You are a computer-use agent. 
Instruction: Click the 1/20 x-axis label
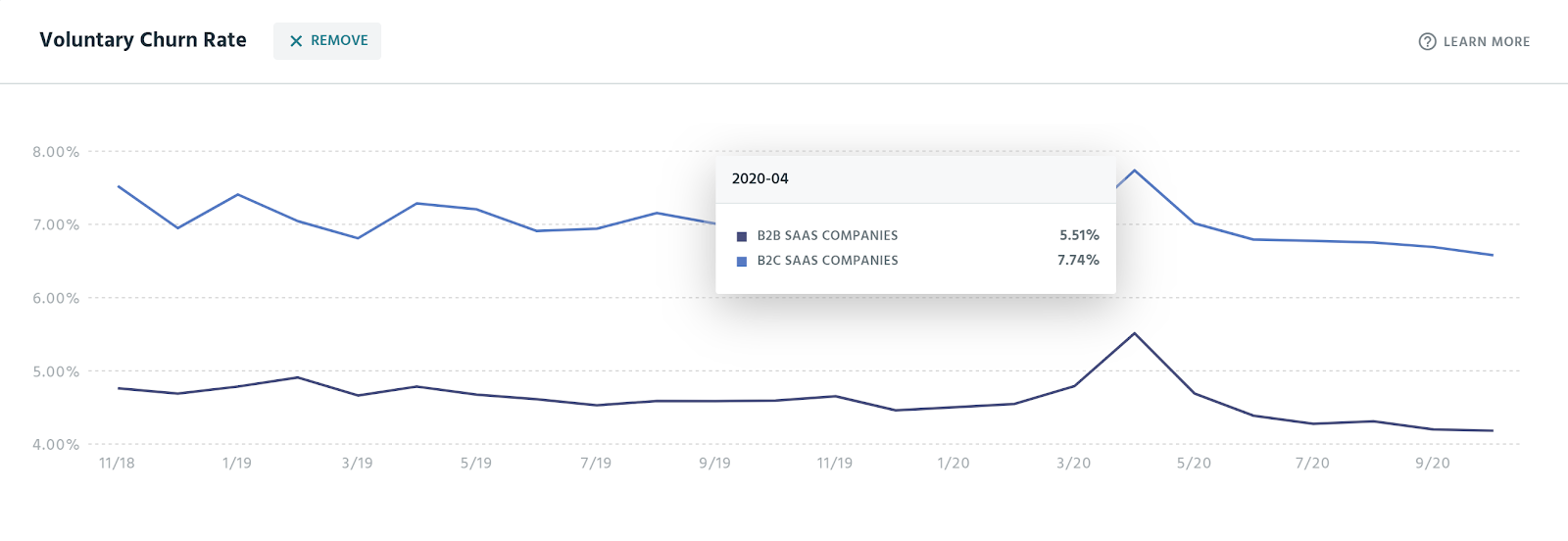coord(954,463)
